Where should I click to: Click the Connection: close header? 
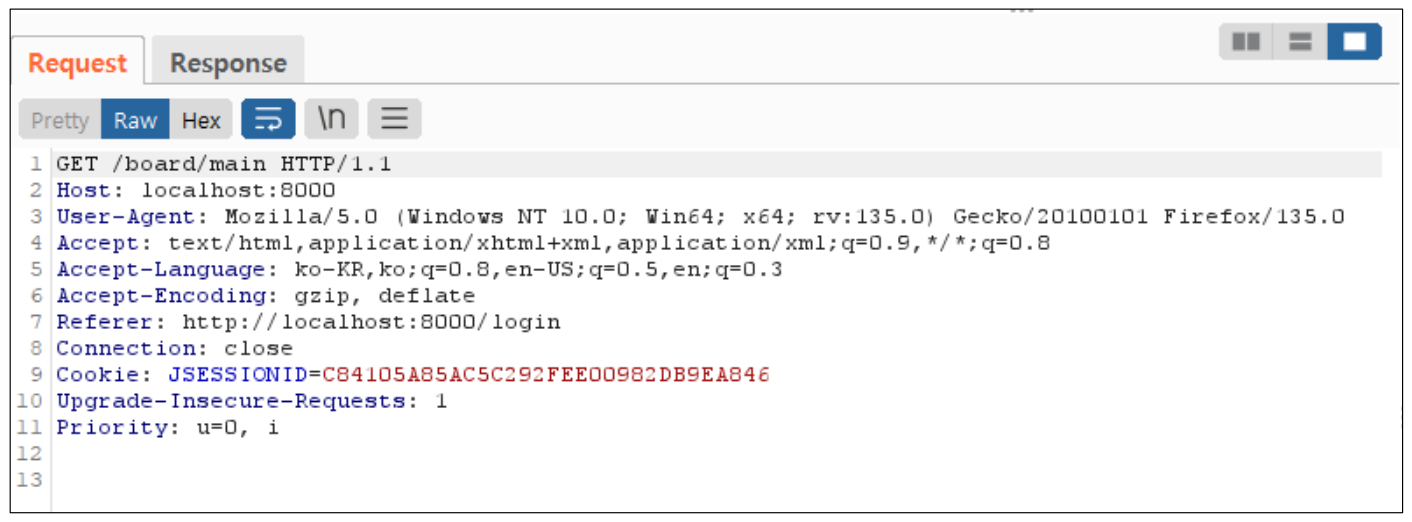pyautogui.click(x=174, y=349)
